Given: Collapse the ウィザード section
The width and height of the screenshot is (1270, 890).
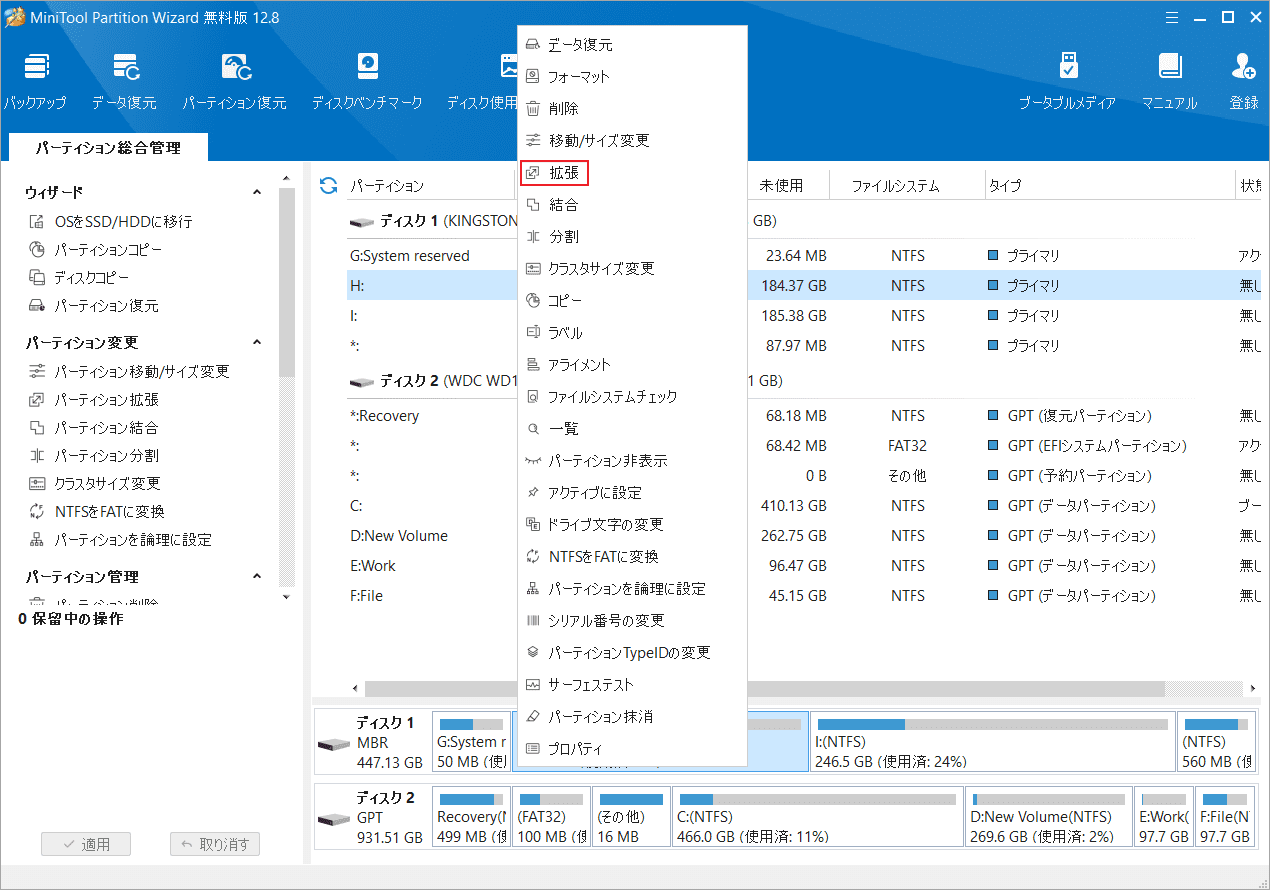Looking at the screenshot, I should (257, 192).
